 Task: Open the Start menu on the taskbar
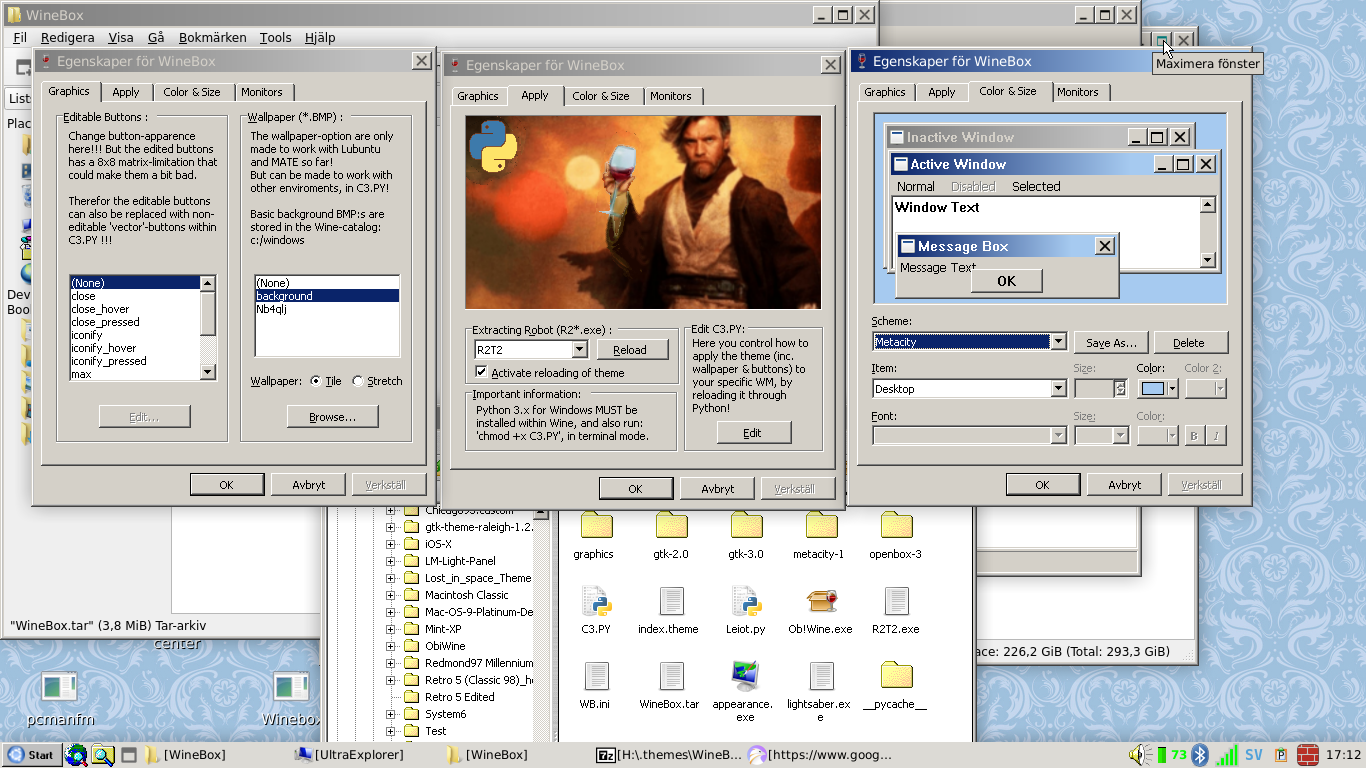point(31,755)
